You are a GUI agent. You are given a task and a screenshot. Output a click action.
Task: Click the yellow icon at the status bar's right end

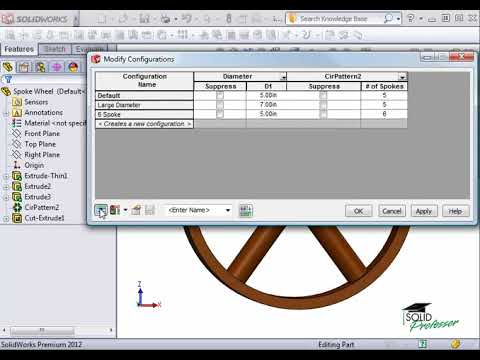(x=456, y=344)
